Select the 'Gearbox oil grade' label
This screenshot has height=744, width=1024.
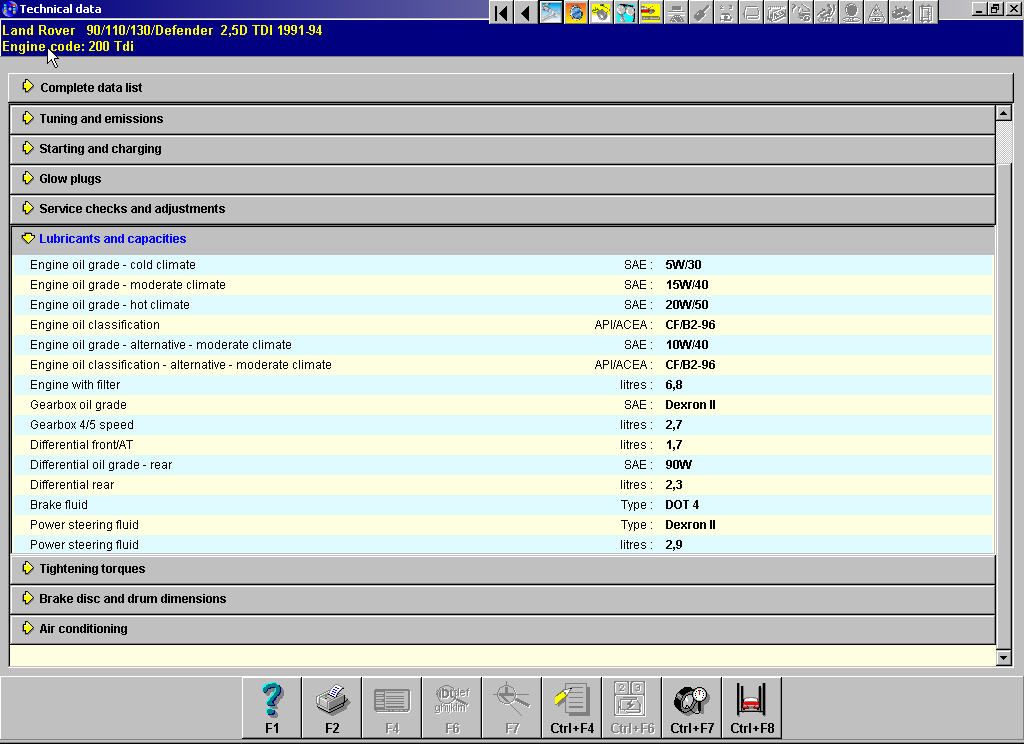pyautogui.click(x=78, y=405)
